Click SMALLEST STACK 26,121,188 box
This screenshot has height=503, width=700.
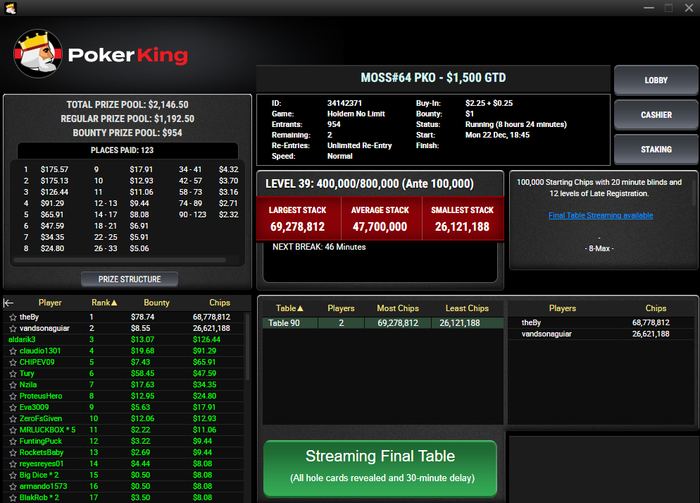tap(462, 219)
